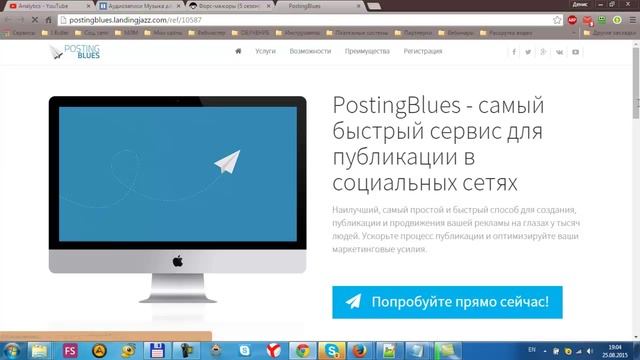Open the YouTube social icon in header
Viewport: 640px width, 360px height.
(576, 52)
